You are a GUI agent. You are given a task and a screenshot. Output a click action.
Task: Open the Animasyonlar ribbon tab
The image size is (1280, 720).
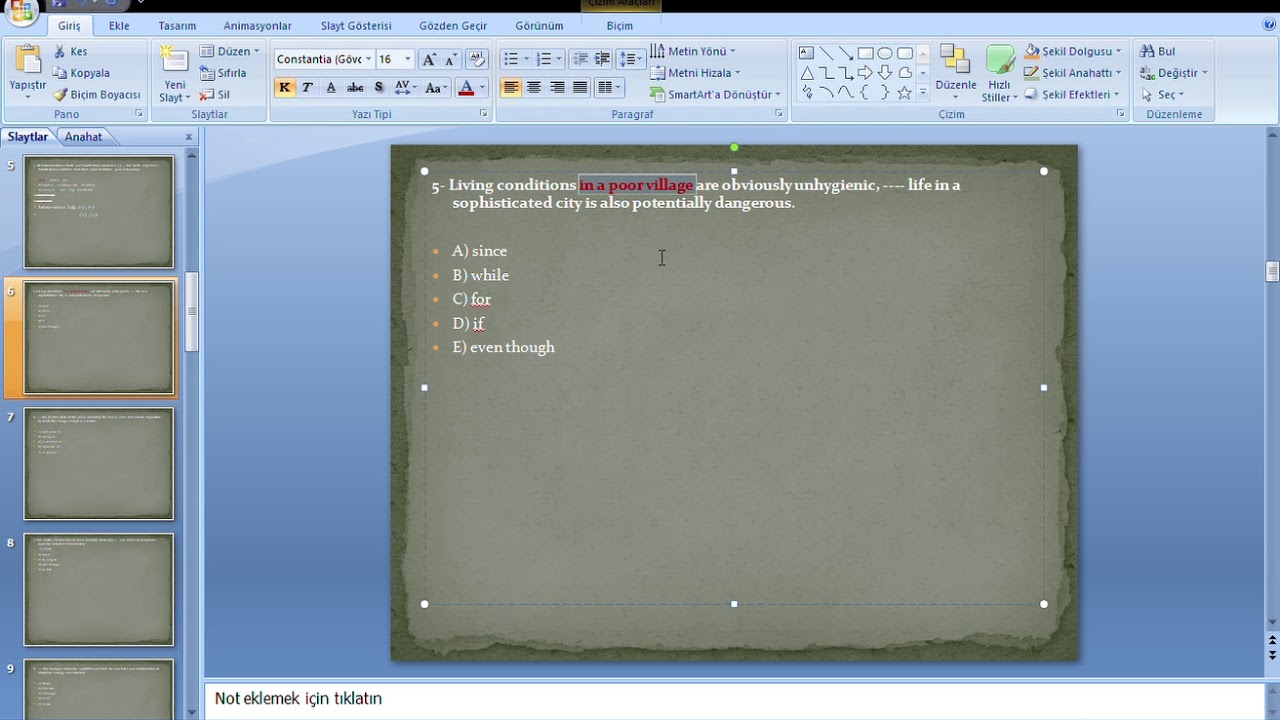(258, 26)
